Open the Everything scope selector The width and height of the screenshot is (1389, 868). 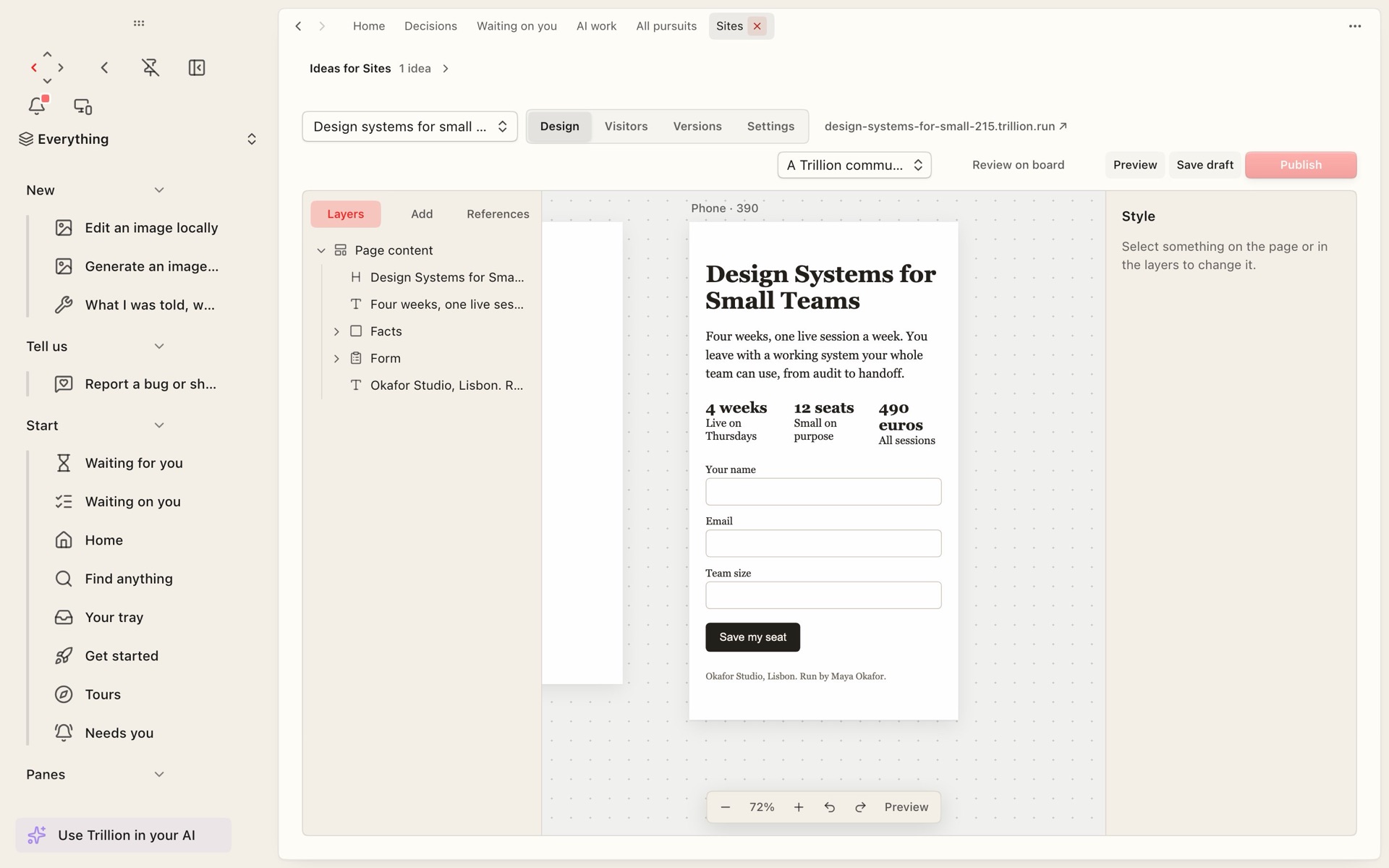coord(137,139)
